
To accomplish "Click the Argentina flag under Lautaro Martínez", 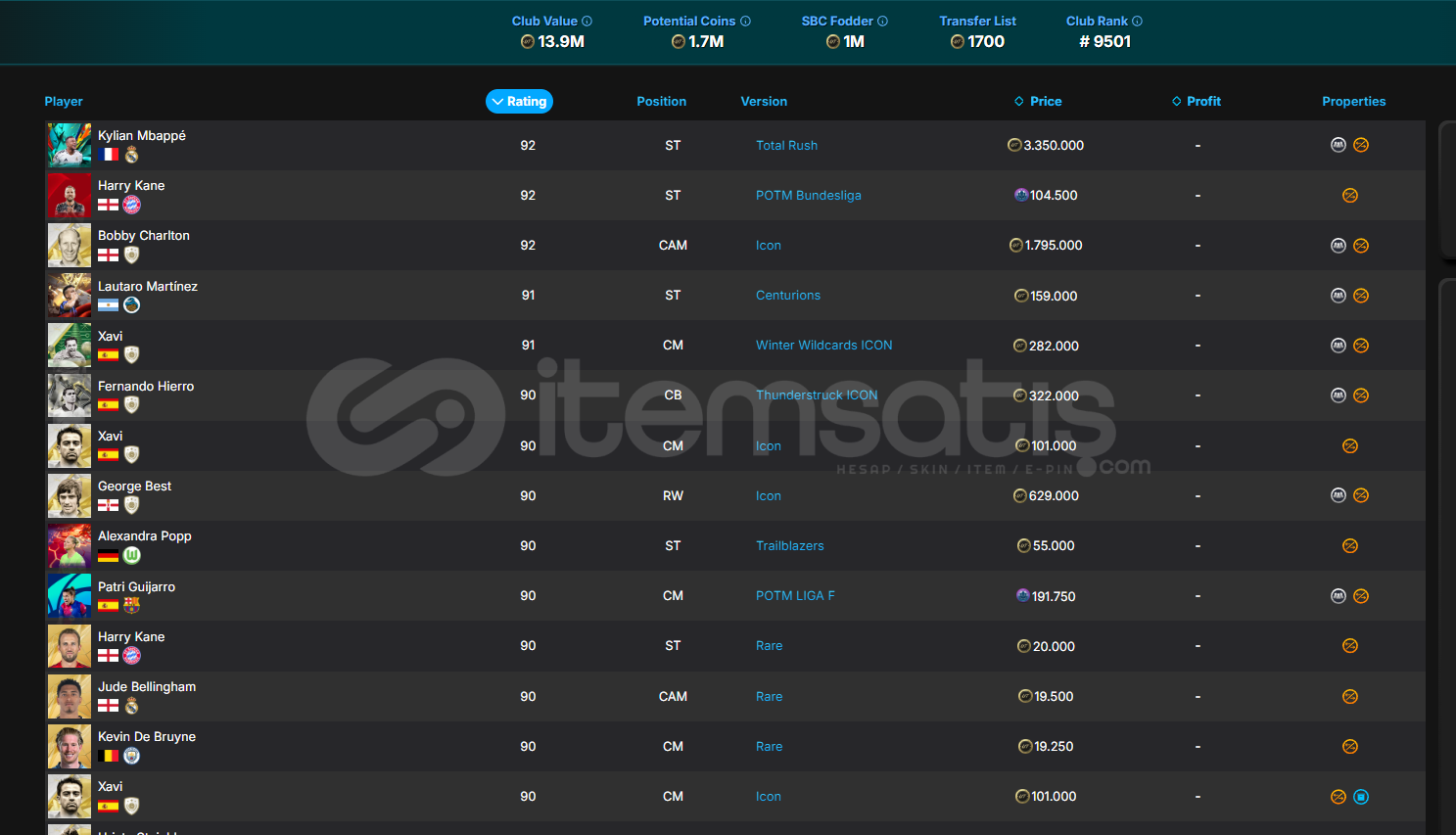I will (x=108, y=305).
